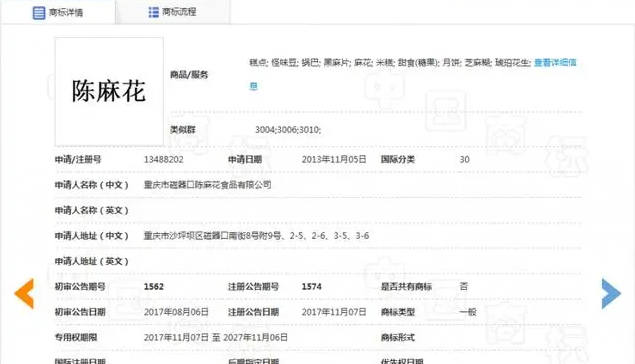Click registration announcement date 2017年11月07日
Screen dimensions: 635x364
(334, 312)
